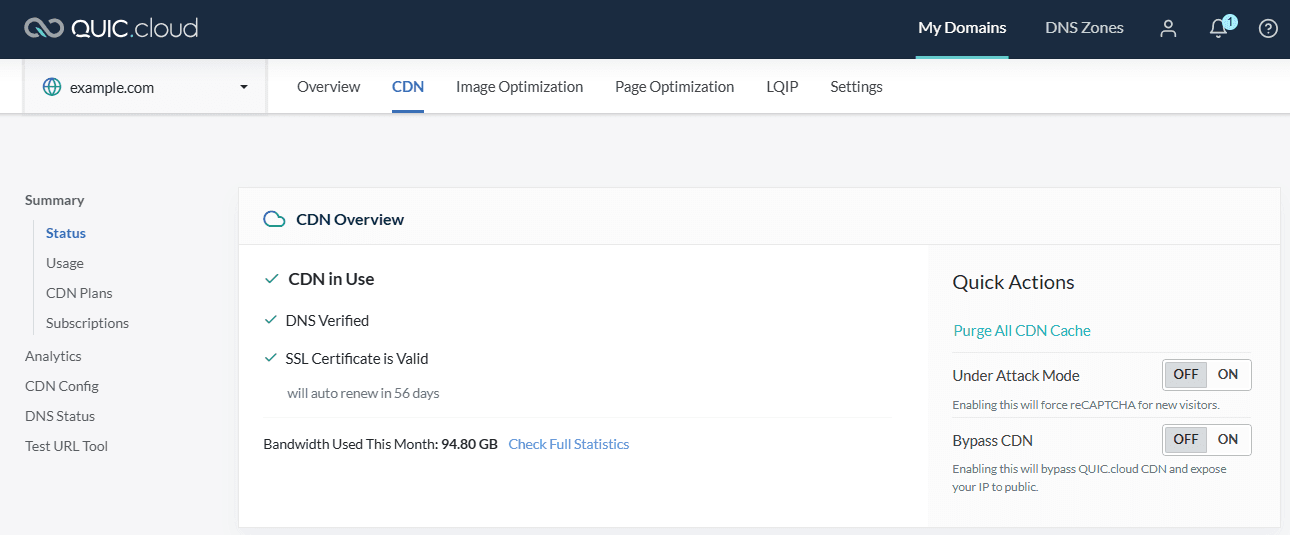Viewport: 1290px width, 535px height.
Task: Open the DNS Zones menu
Action: pyautogui.click(x=1084, y=28)
